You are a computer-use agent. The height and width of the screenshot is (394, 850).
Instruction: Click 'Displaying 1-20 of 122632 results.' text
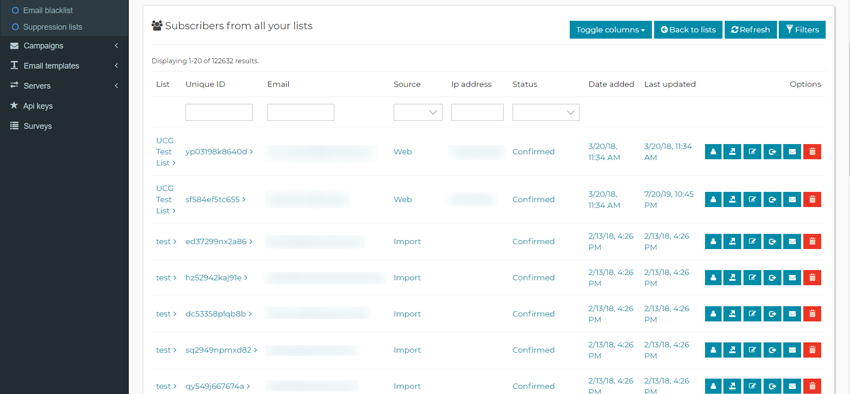click(205, 61)
